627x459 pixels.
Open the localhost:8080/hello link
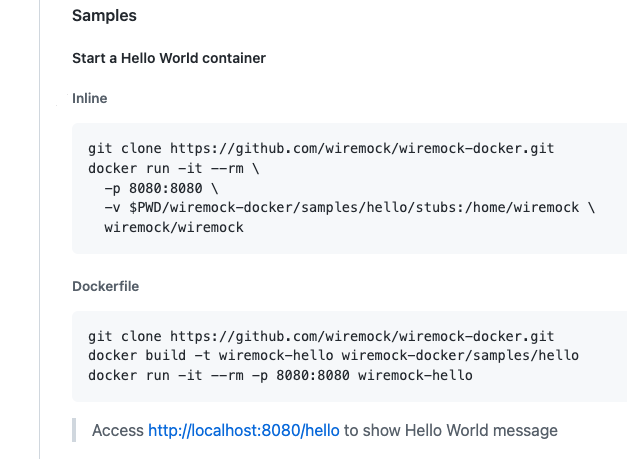pos(244,431)
